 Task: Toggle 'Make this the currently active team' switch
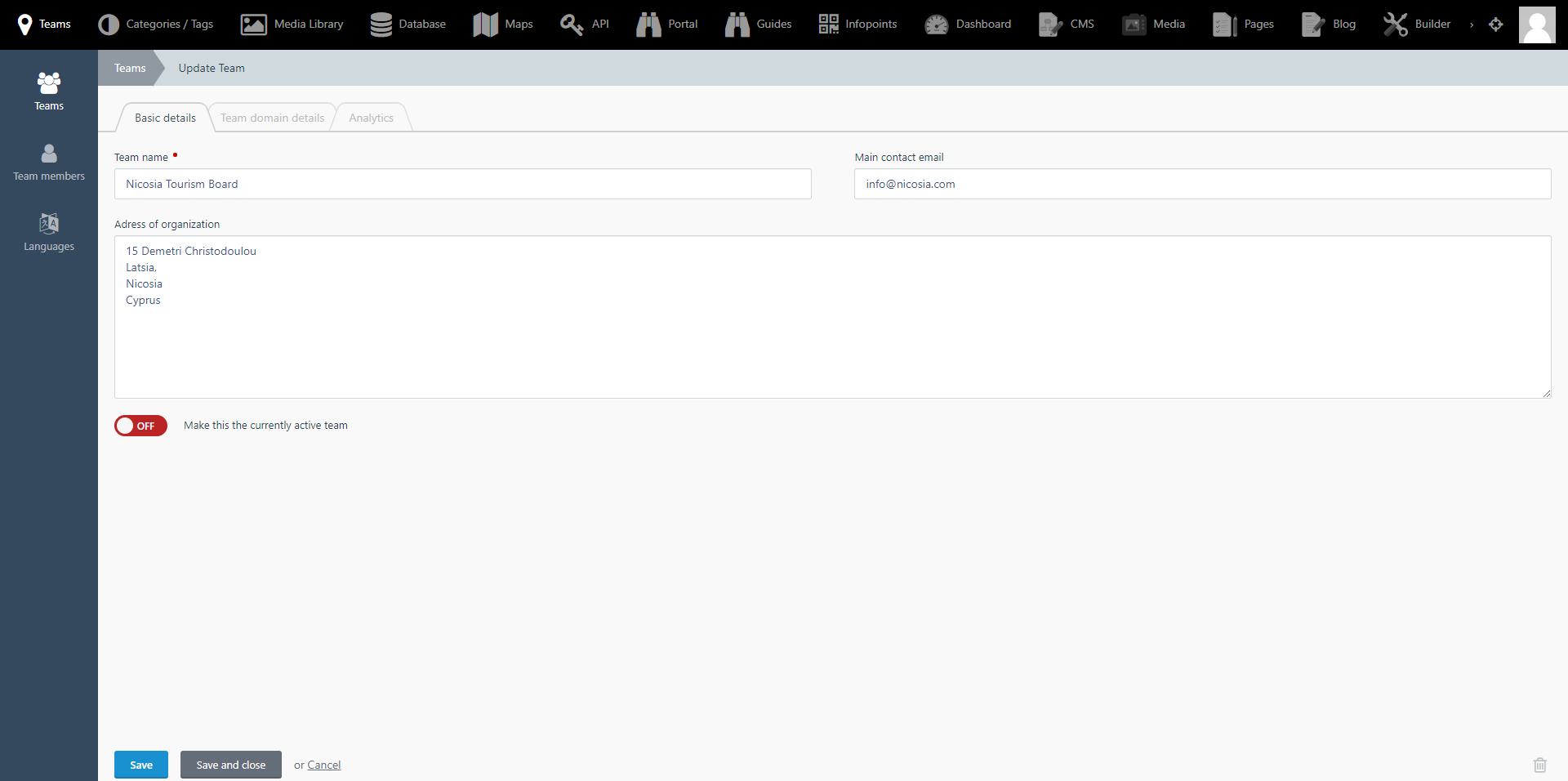[x=140, y=426]
